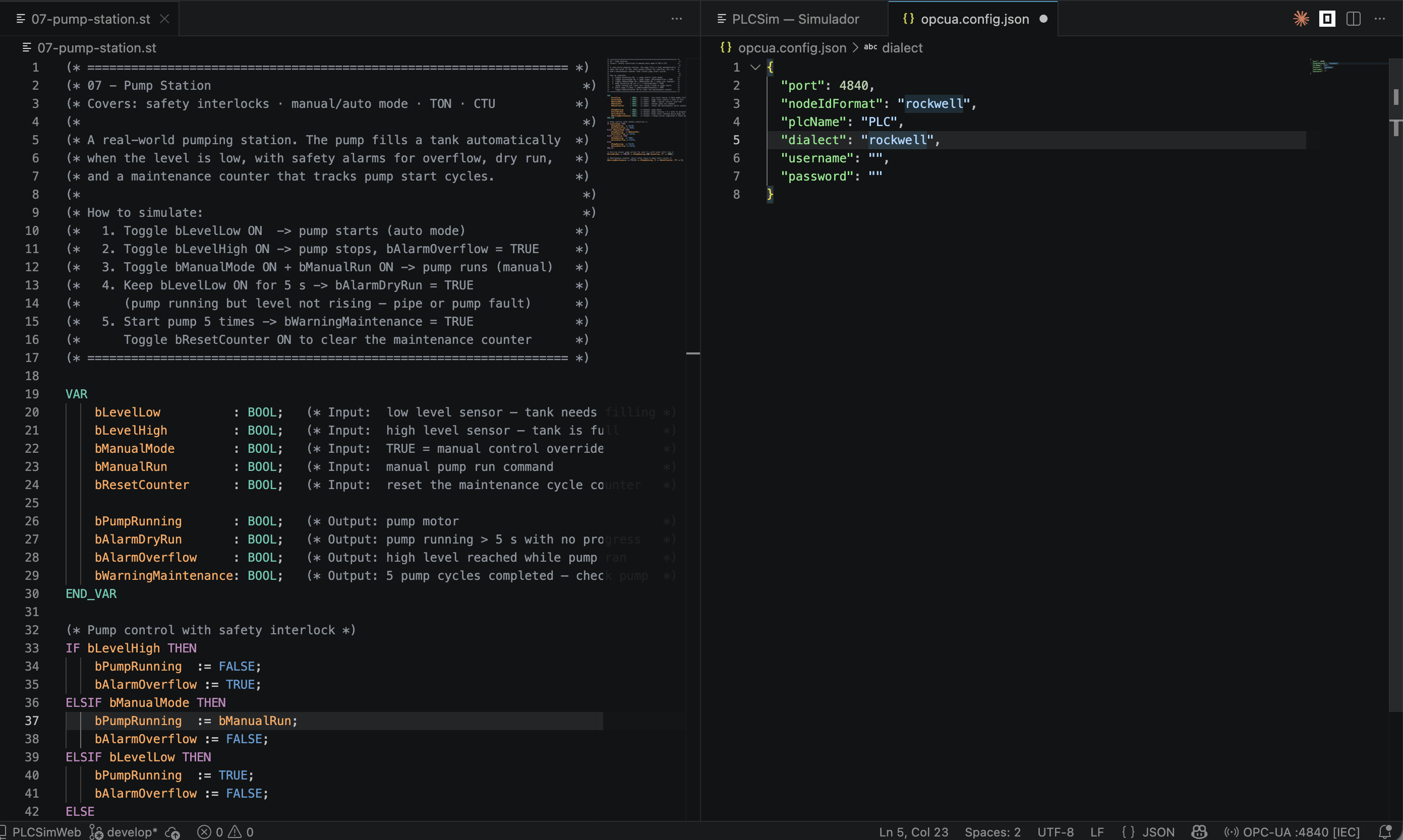Switch to PLCSim — Simulador tab
This screenshot has height=840, width=1403.
795,19
